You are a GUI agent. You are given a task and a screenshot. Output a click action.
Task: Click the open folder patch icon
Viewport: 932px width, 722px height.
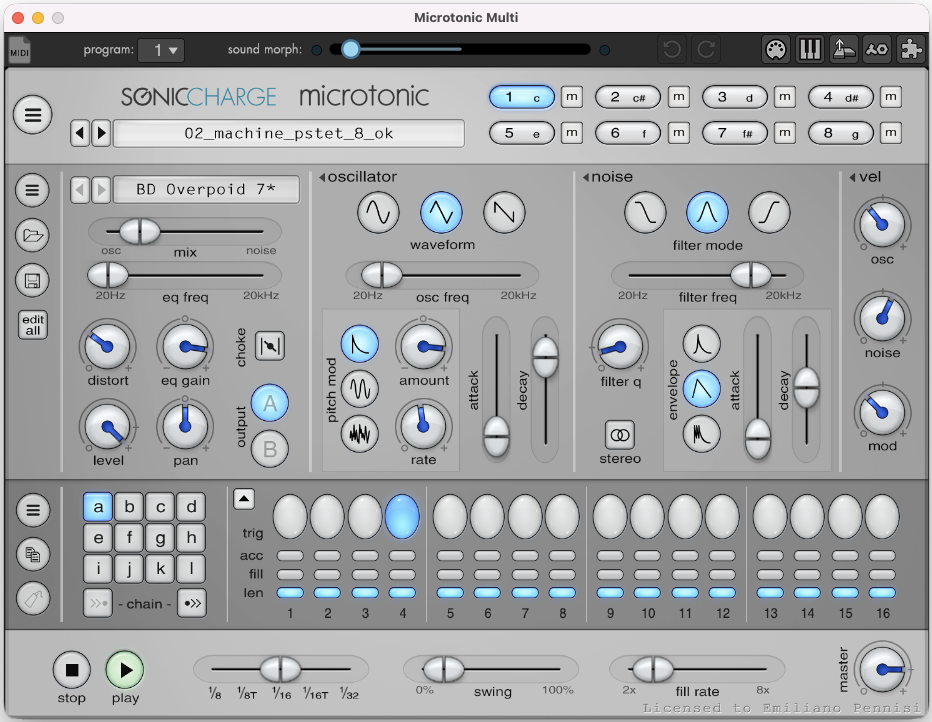[32, 235]
